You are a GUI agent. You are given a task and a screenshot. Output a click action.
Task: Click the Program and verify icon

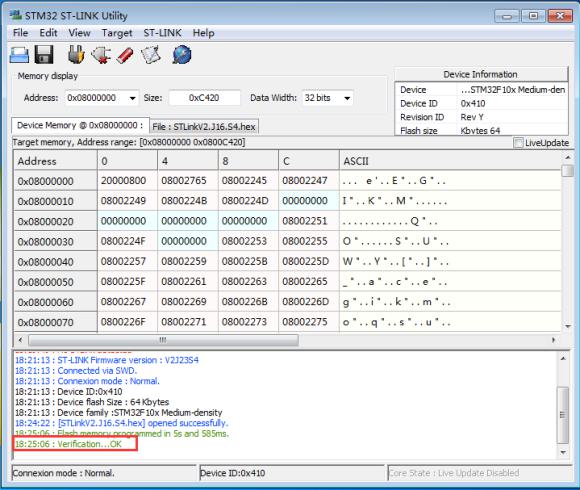click(x=151, y=55)
